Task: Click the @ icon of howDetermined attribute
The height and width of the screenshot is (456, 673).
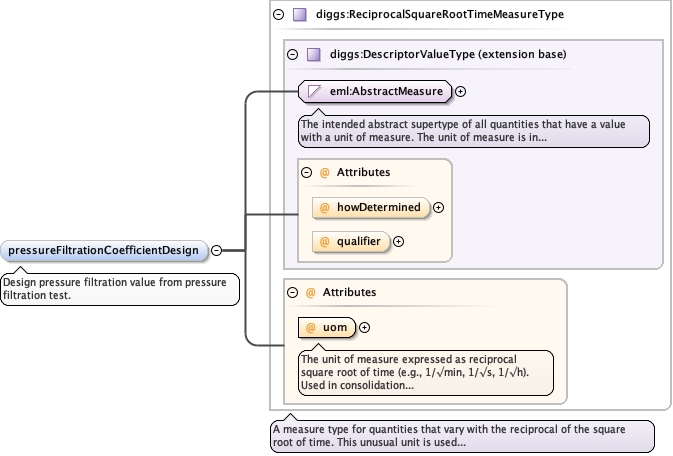Action: click(x=325, y=208)
